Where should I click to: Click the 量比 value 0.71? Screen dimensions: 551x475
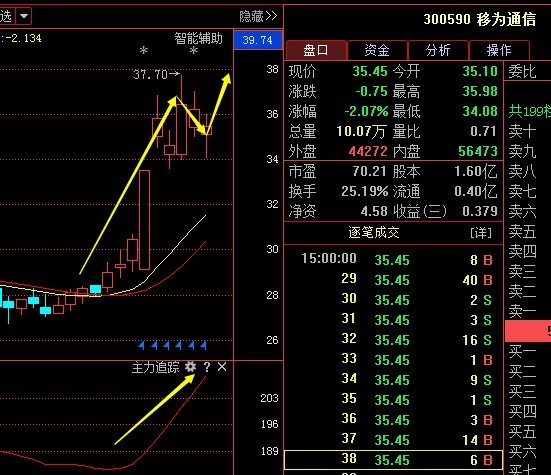pyautogui.click(x=483, y=131)
